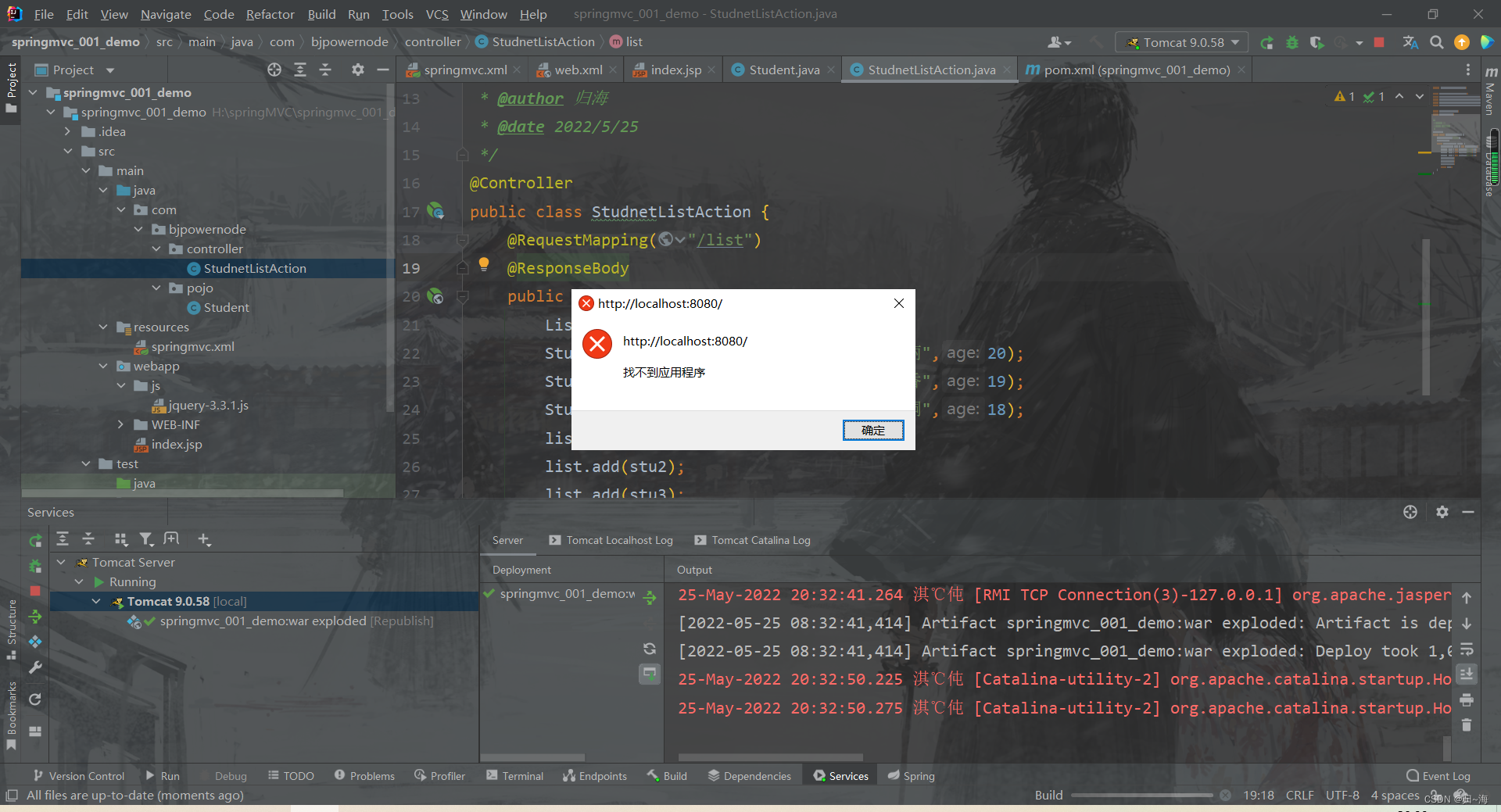
Task: Click the output horizontal scrollbar
Action: click(x=770, y=757)
